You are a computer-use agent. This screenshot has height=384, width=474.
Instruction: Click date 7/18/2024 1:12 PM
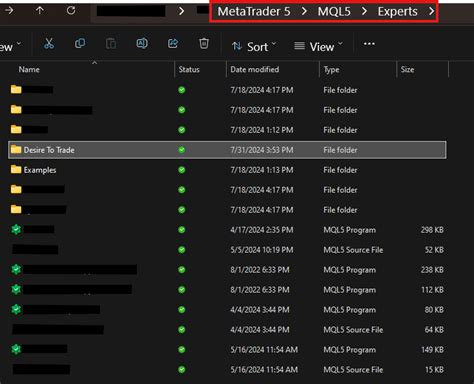pyautogui.click(x=262, y=130)
